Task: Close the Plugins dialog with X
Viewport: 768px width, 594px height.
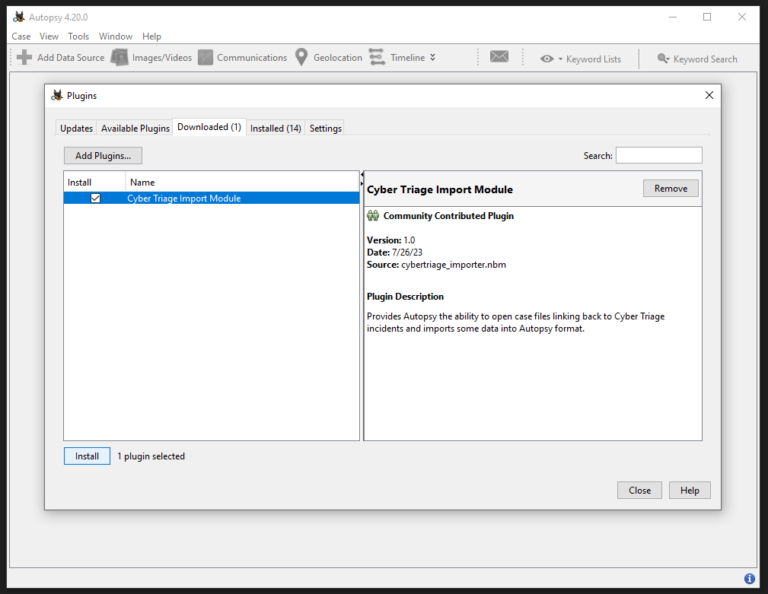Action: point(709,95)
